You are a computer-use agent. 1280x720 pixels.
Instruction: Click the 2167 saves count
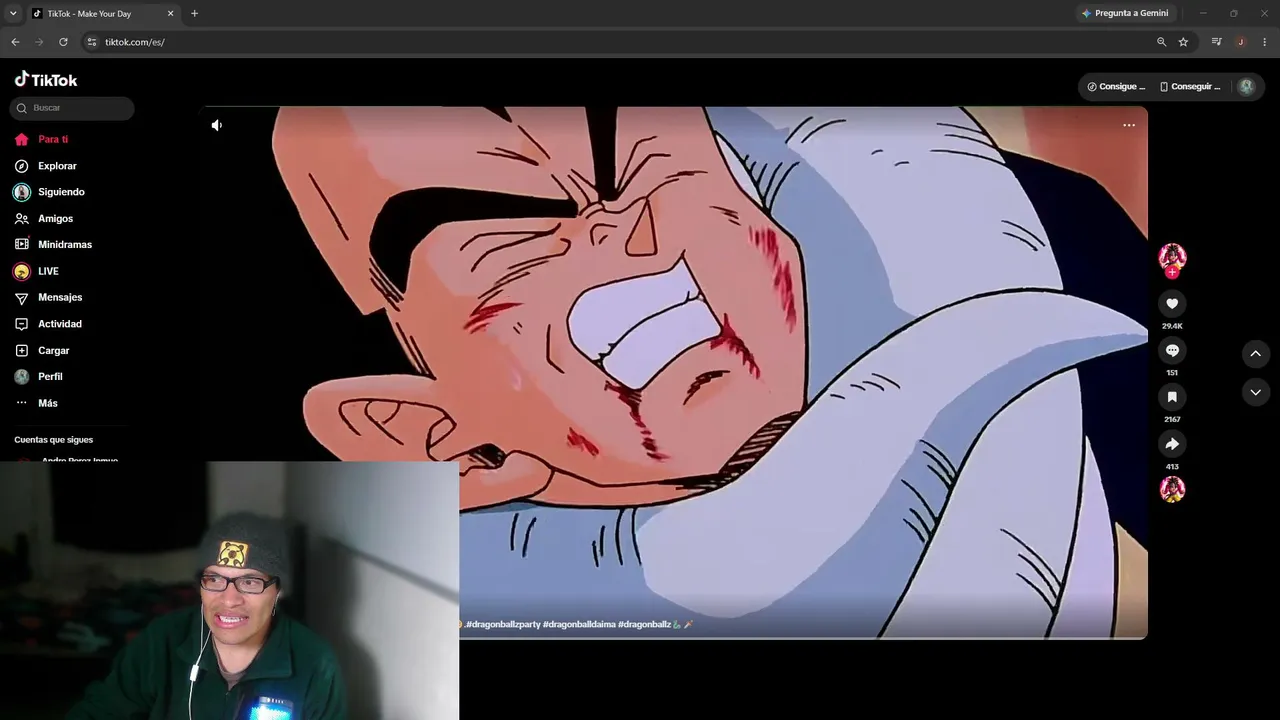point(1172,420)
